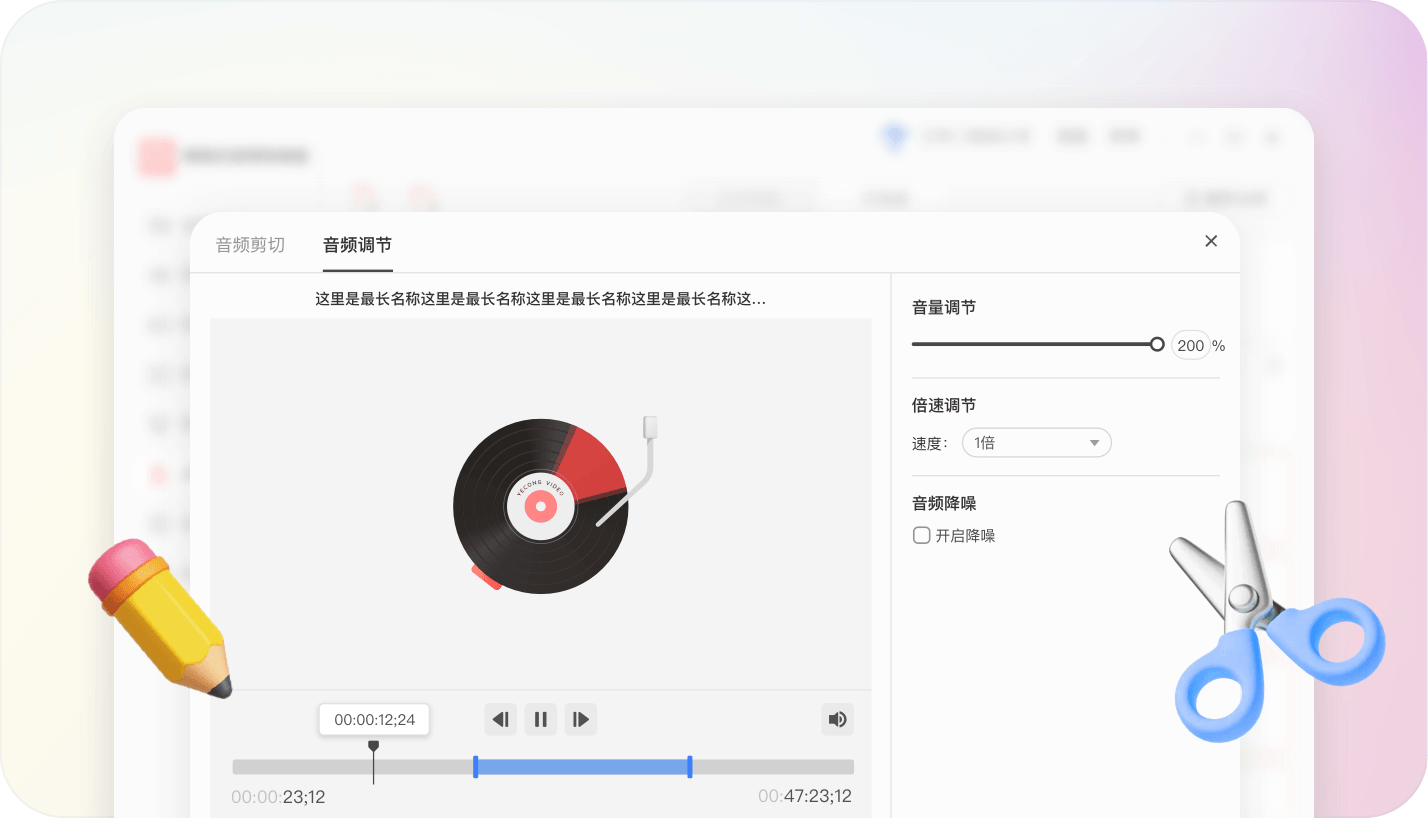The image size is (1428, 818).
Task: Enable the 开启降噪 checkbox
Action: click(x=922, y=535)
